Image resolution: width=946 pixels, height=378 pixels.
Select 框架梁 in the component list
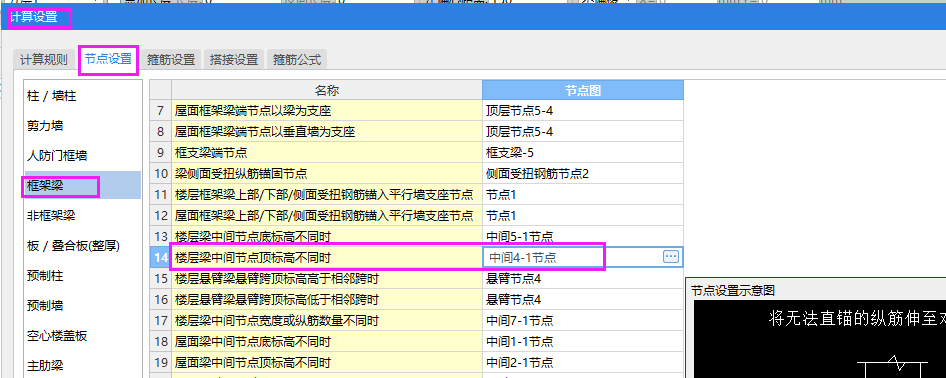(x=83, y=186)
